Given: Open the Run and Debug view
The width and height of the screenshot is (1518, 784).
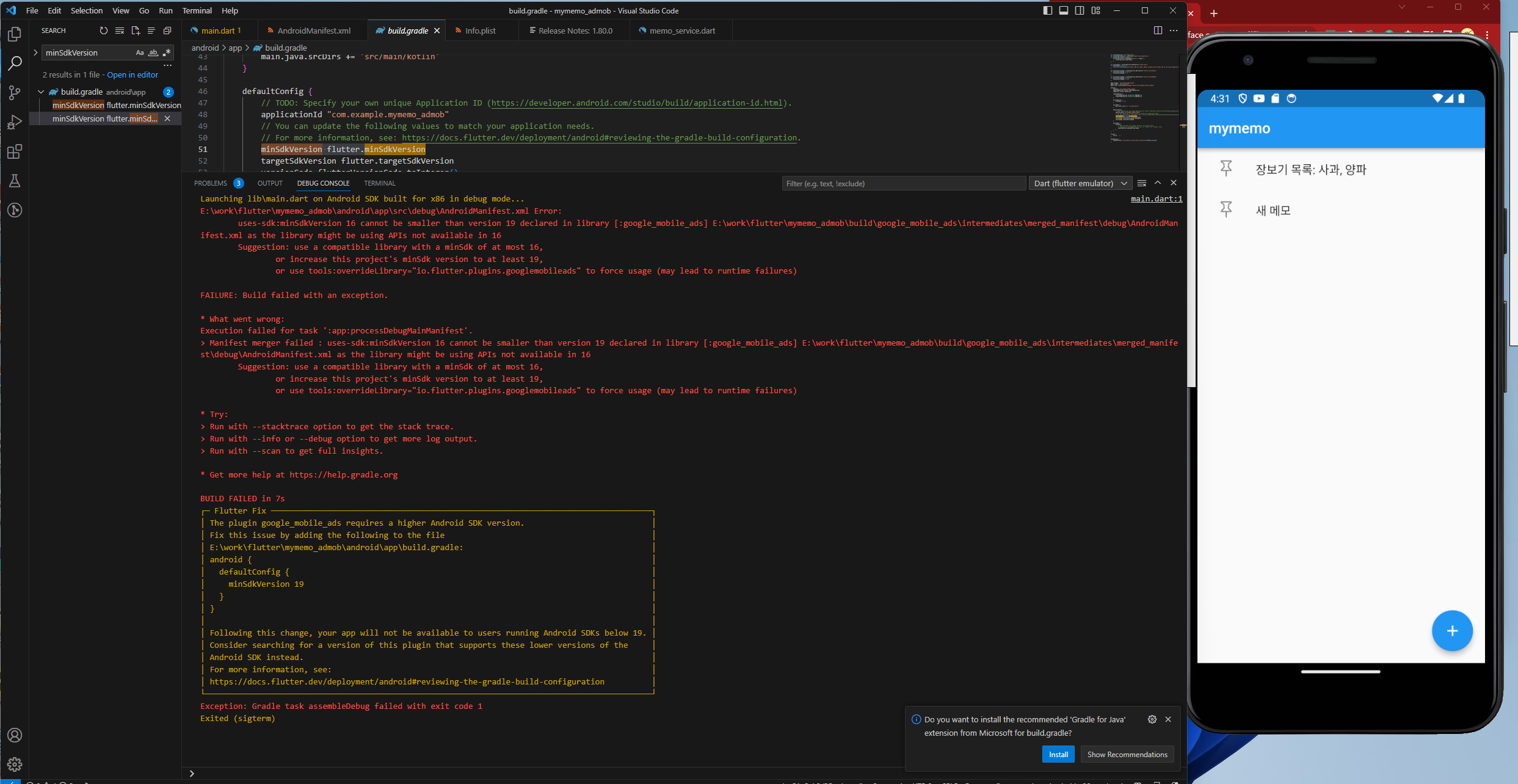Looking at the screenshot, I should [x=15, y=122].
